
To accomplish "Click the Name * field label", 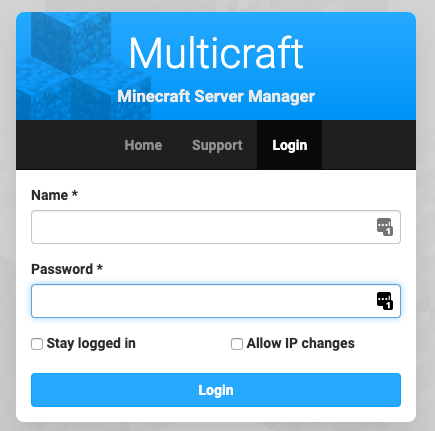I will tap(54, 195).
